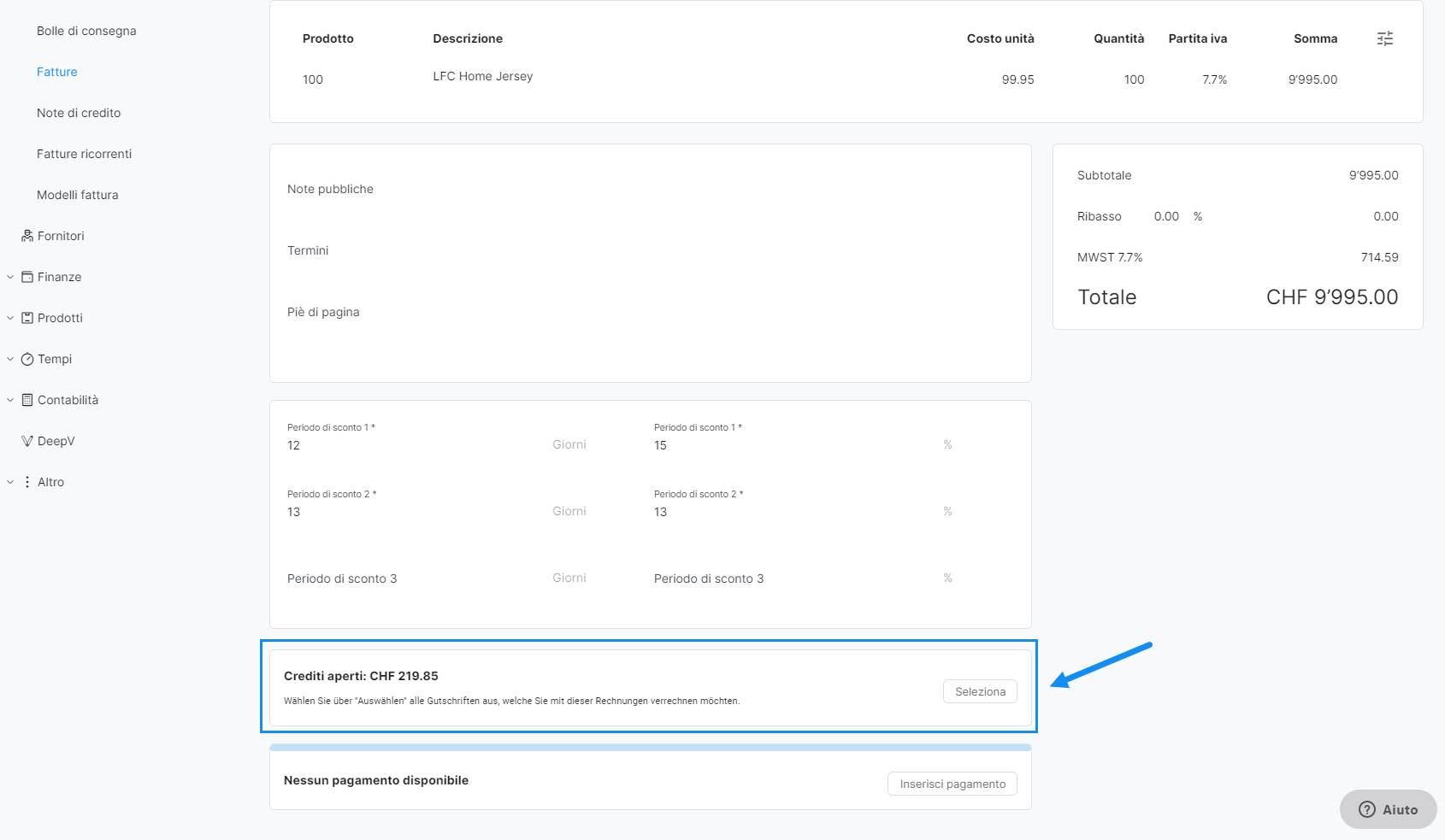Open Fatture menu item
This screenshot has height=840, width=1445.
tap(57, 72)
